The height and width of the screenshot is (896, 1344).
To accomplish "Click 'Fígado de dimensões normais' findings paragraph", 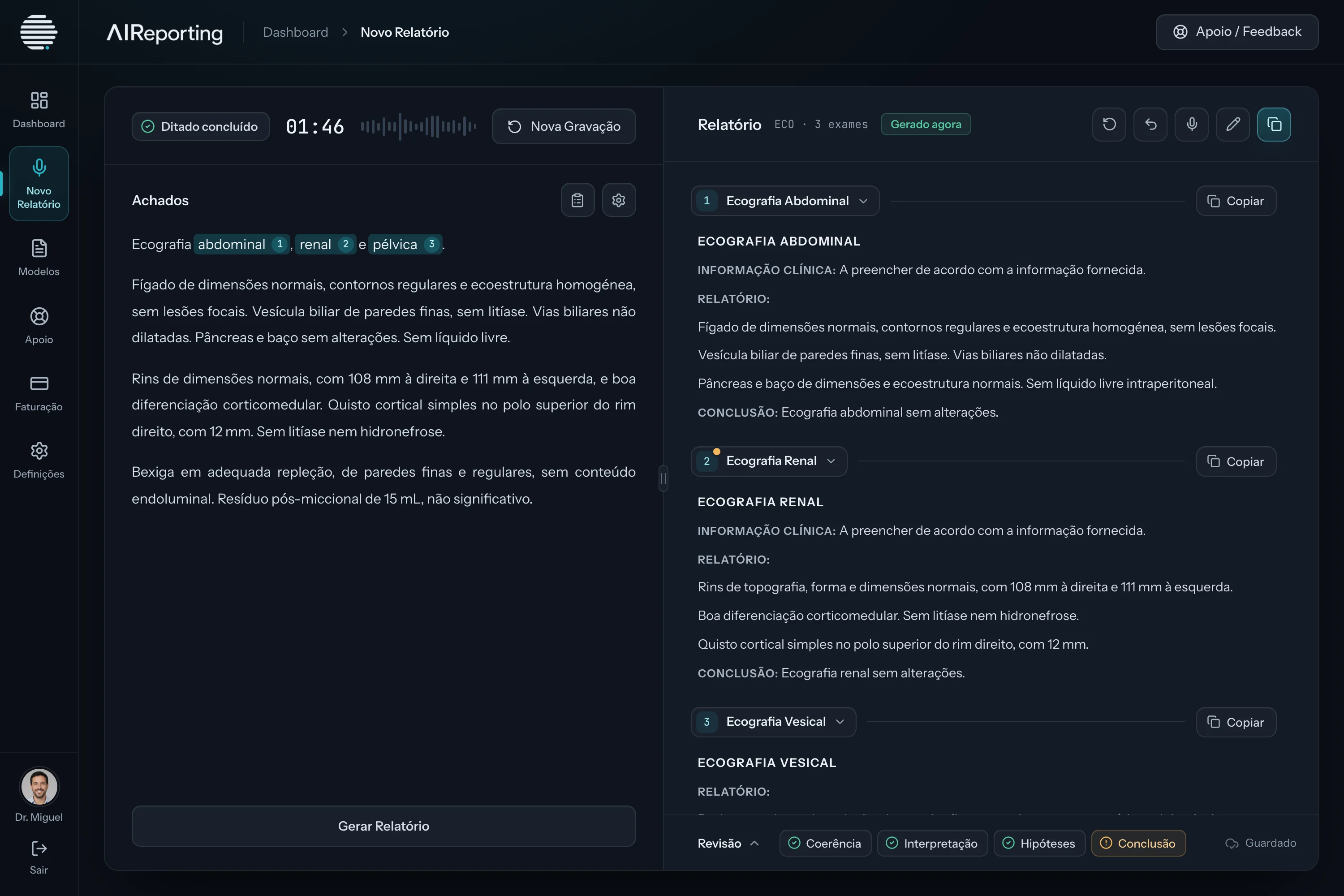I will (x=383, y=311).
